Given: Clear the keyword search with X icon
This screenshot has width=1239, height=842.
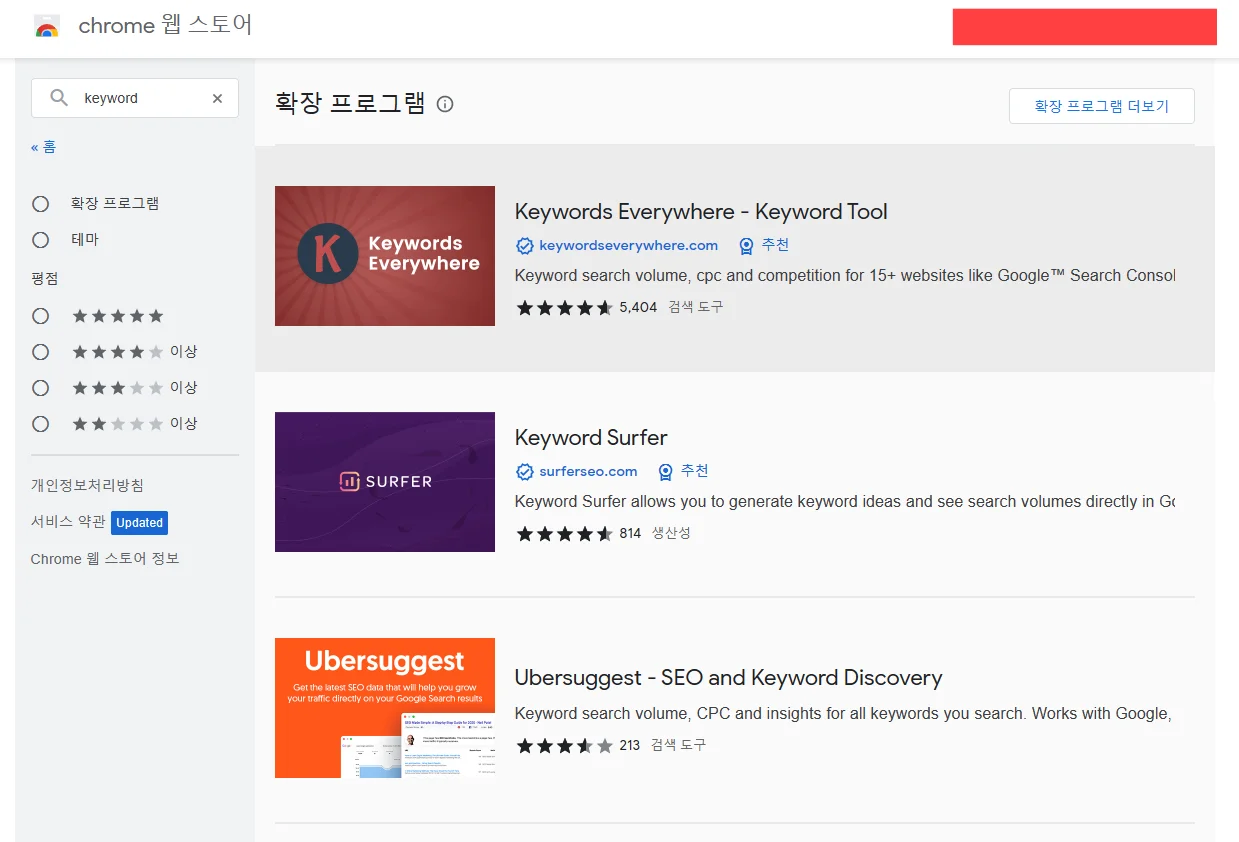Looking at the screenshot, I should tap(217, 98).
